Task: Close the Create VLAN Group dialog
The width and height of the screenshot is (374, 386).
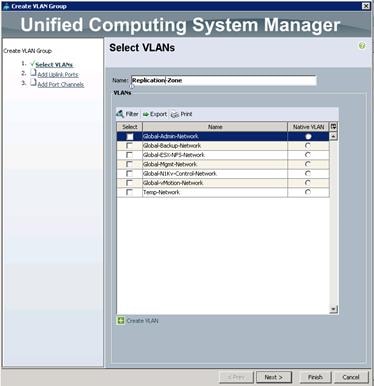Action: click(366, 6)
